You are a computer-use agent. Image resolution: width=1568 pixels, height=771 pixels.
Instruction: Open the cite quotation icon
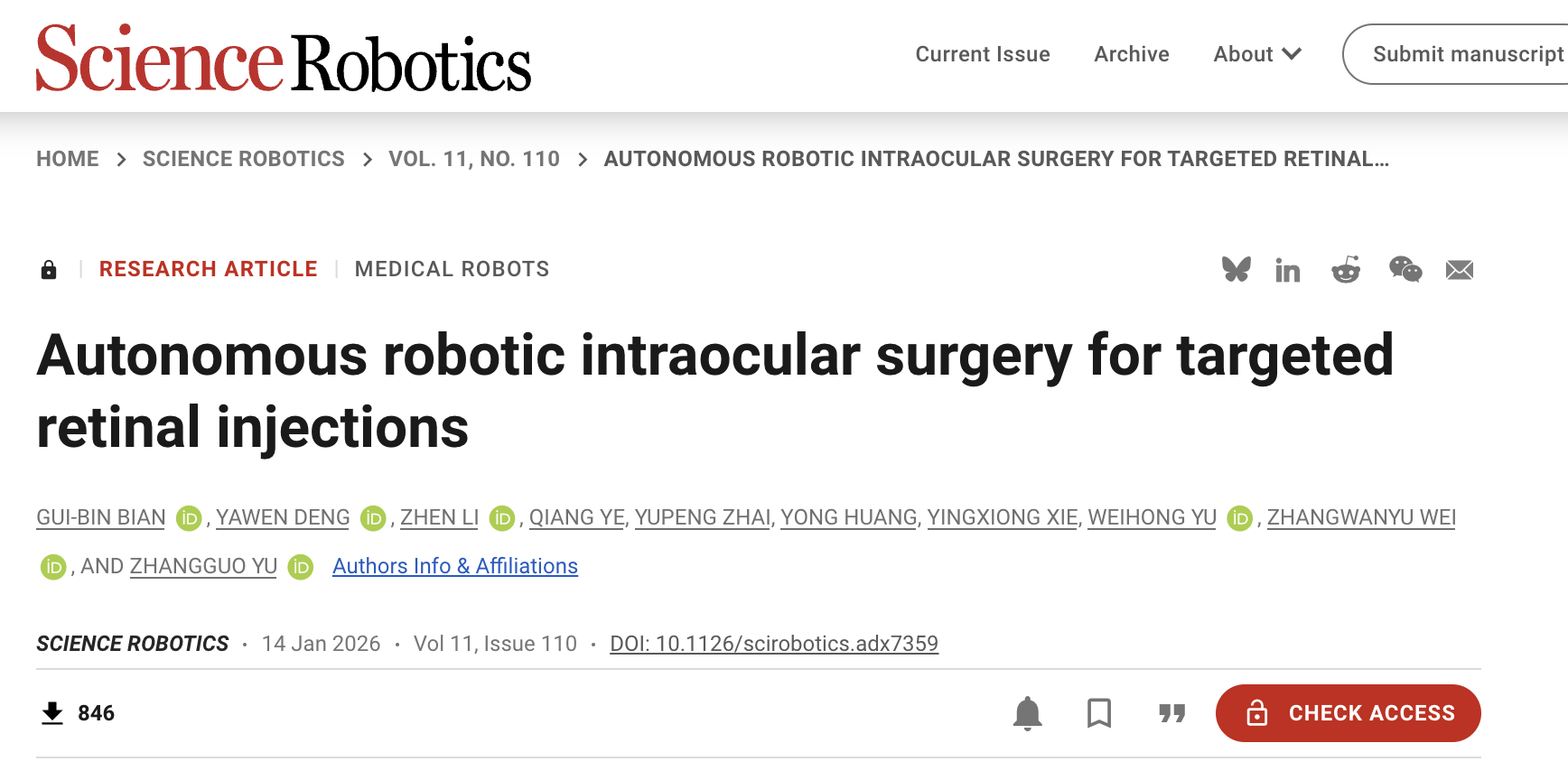[x=1171, y=713]
